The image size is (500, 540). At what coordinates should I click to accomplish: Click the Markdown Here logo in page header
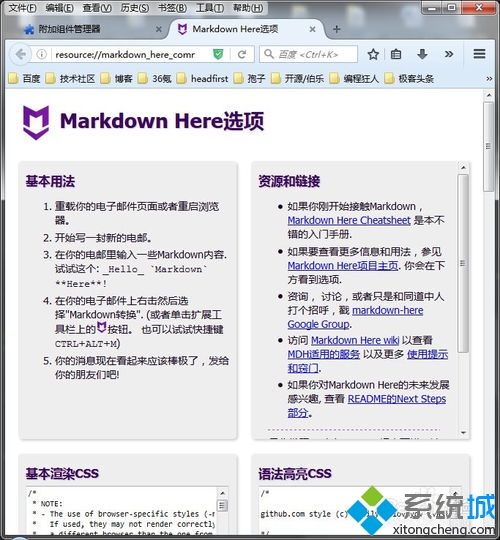coord(36,122)
